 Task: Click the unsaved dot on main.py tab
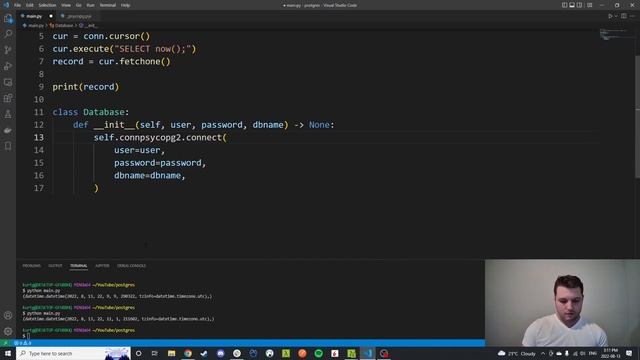click(51, 16)
